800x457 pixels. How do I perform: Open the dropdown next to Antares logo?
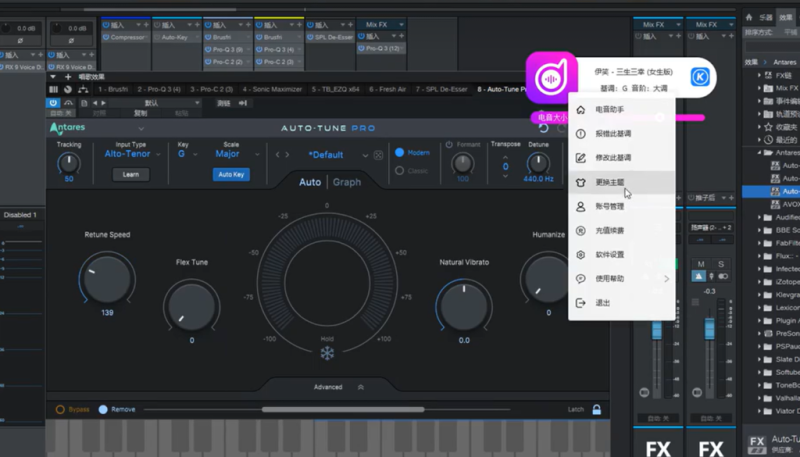click(141, 129)
